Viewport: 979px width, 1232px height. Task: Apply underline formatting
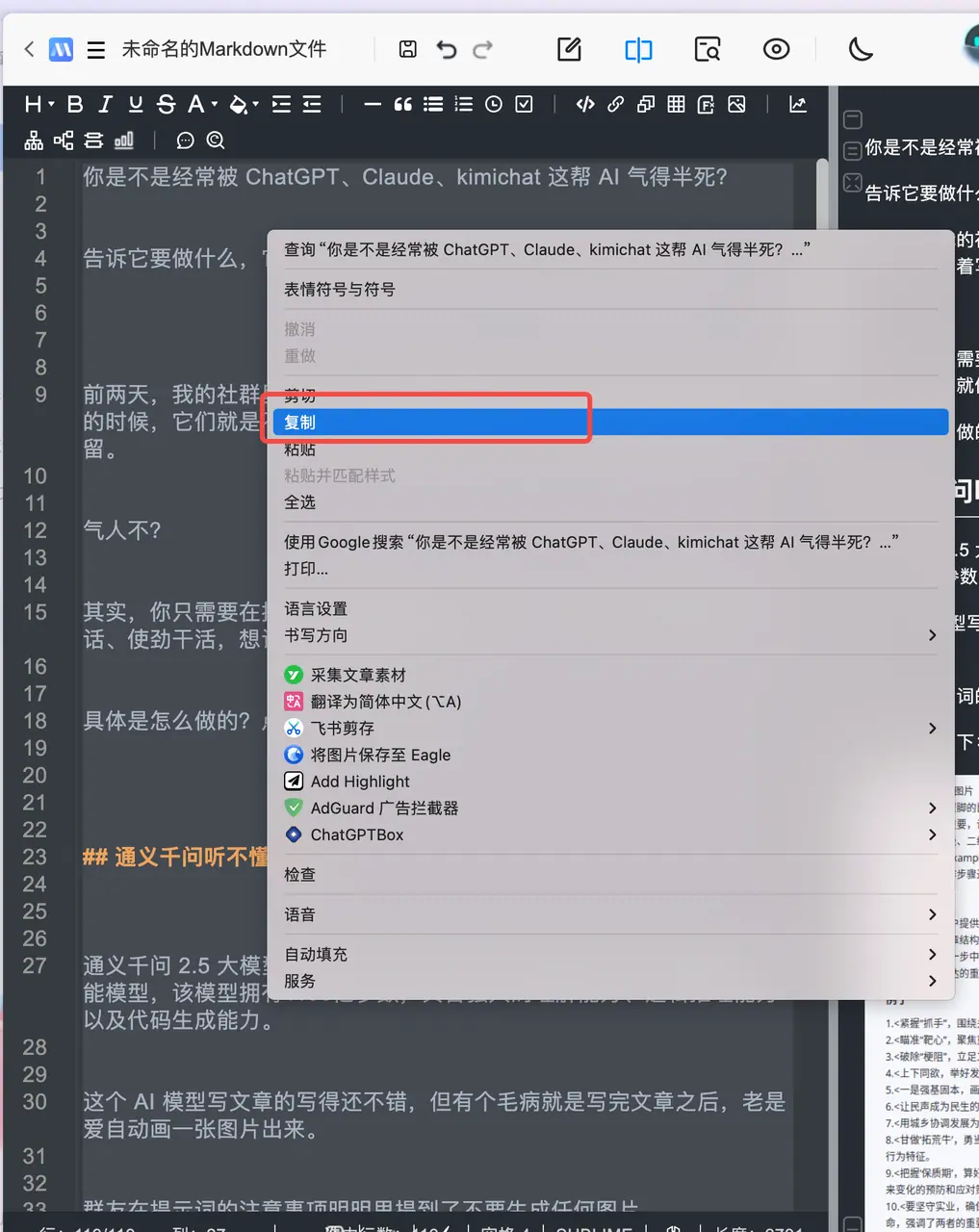pos(136,105)
